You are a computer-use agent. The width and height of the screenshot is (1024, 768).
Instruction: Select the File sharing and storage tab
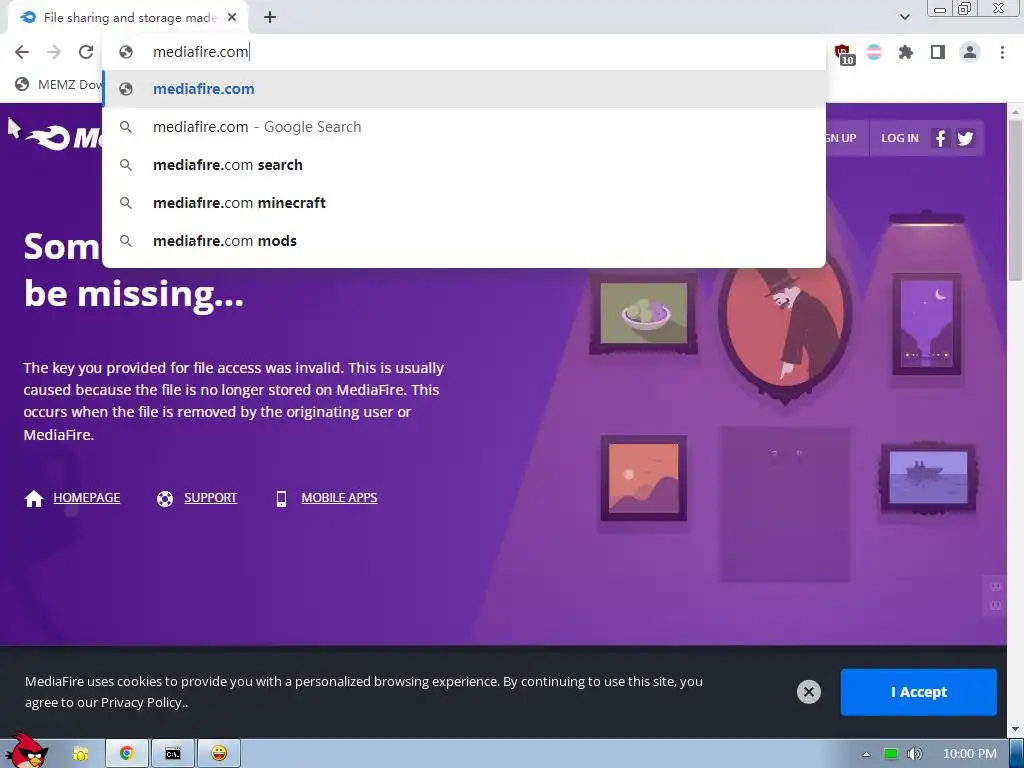point(128,18)
